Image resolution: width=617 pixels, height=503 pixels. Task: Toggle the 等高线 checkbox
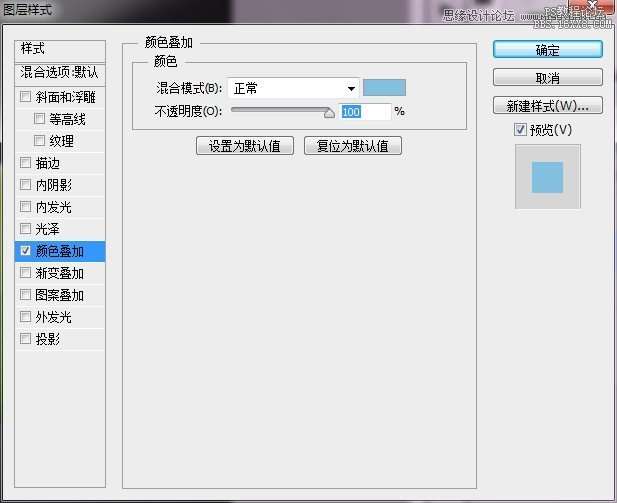[40, 119]
